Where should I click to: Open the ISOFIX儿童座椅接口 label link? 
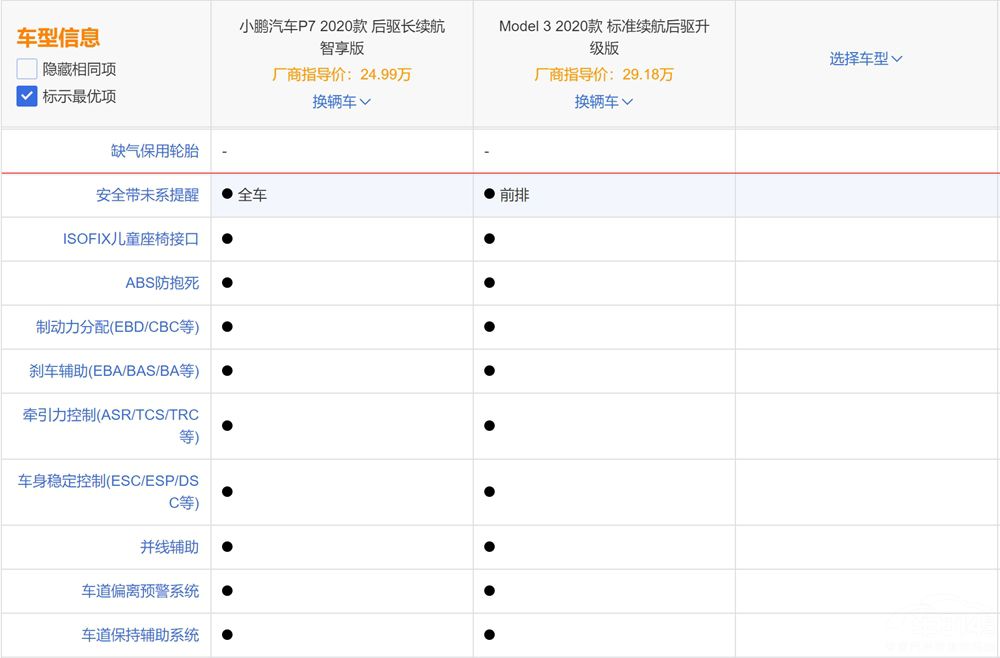pyautogui.click(x=131, y=239)
